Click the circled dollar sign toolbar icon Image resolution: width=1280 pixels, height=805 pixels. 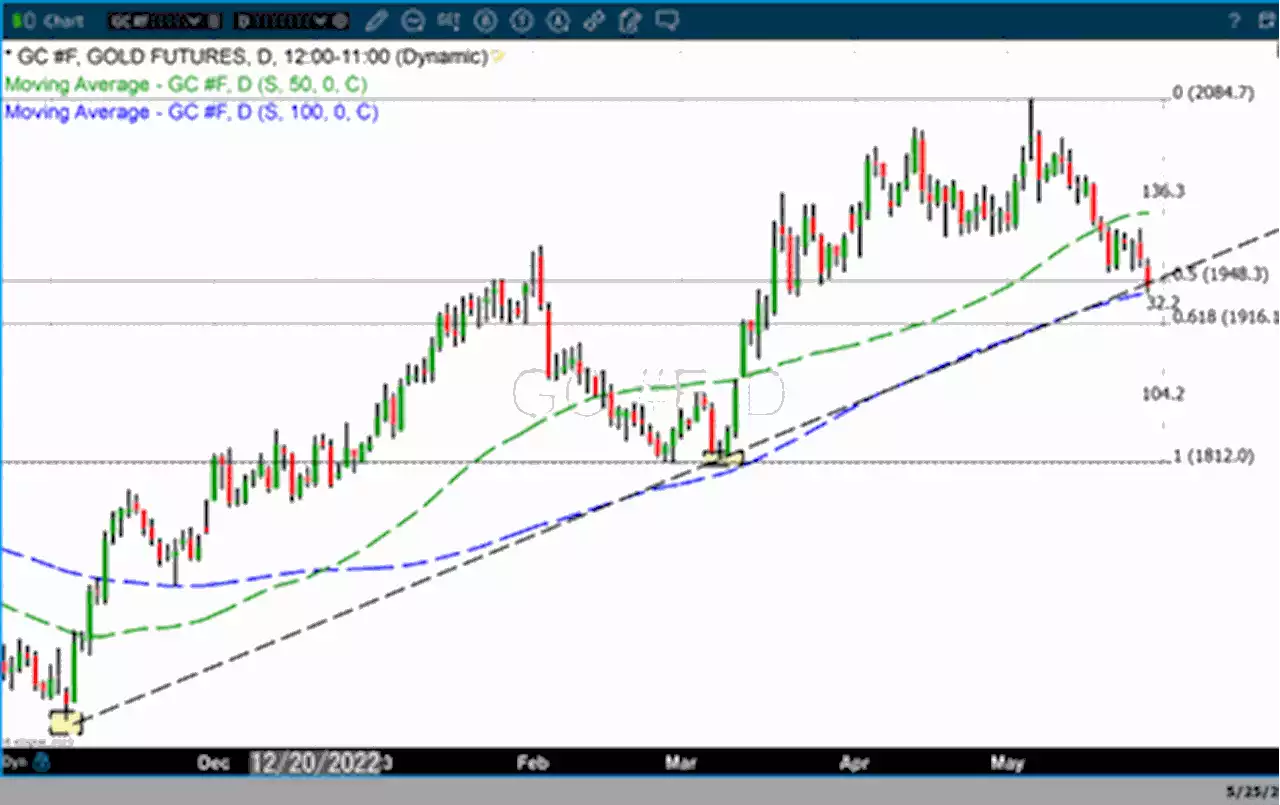point(521,19)
